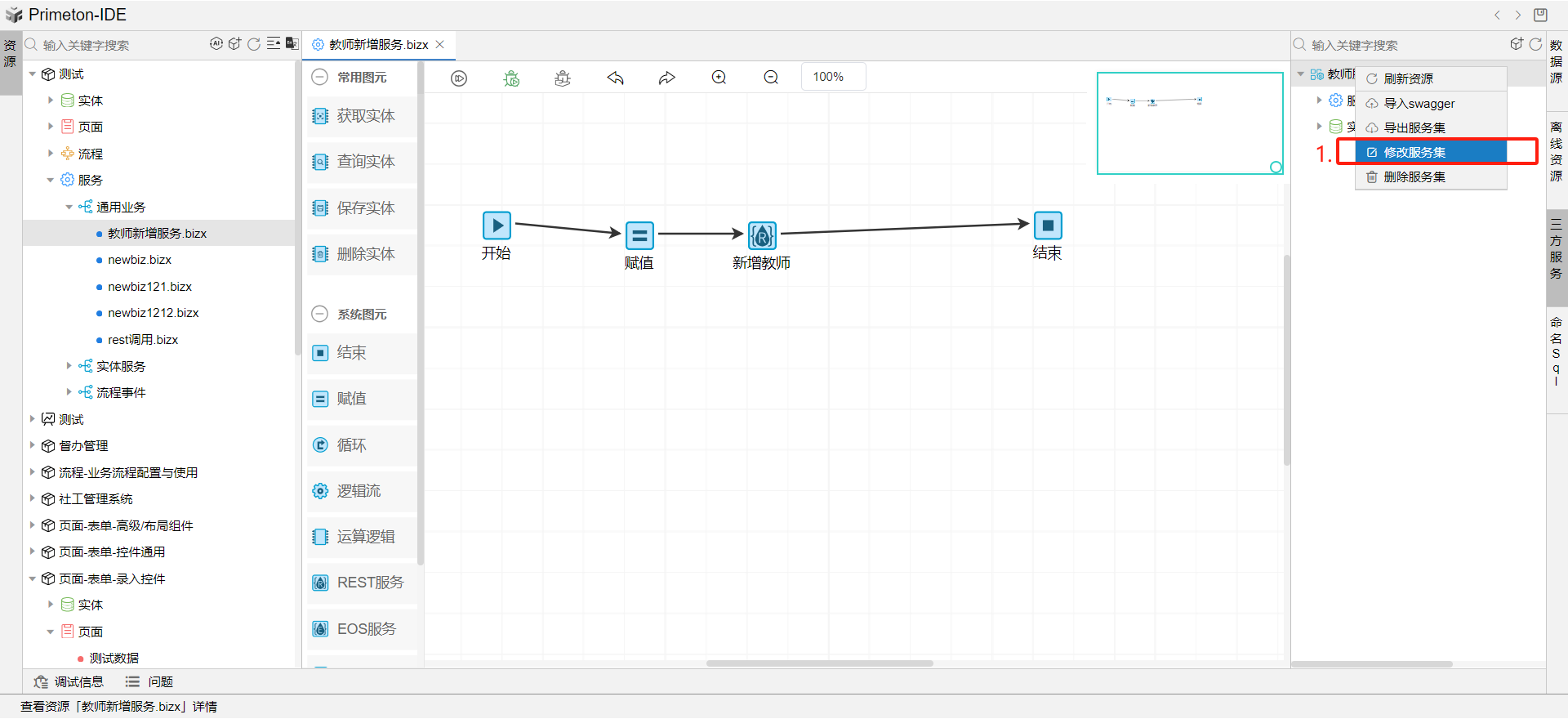
Task: Click refresh icon in left resource panel toolbar
Action: click(254, 44)
